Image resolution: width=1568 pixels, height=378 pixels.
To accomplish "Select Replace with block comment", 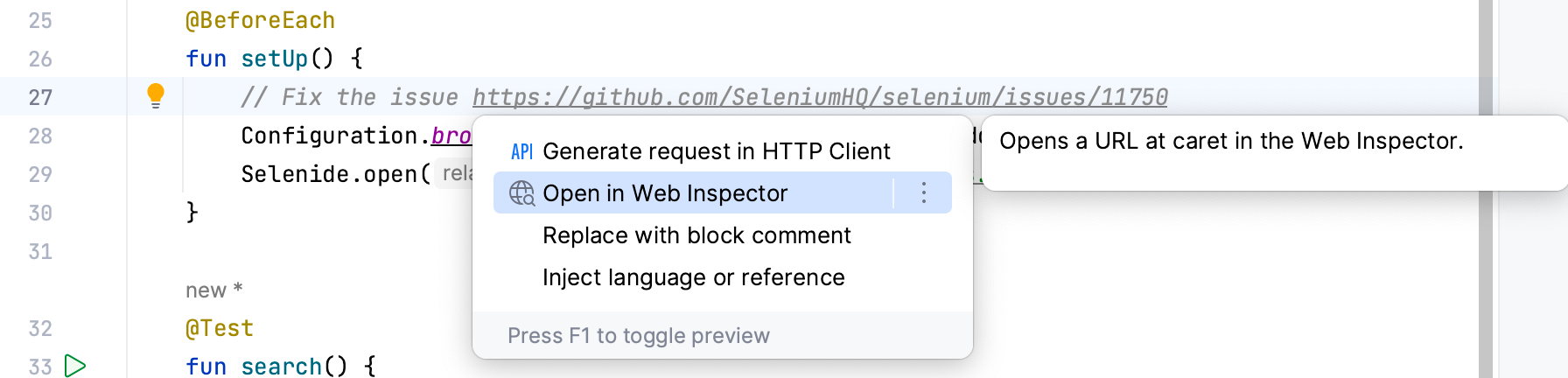I will point(696,235).
